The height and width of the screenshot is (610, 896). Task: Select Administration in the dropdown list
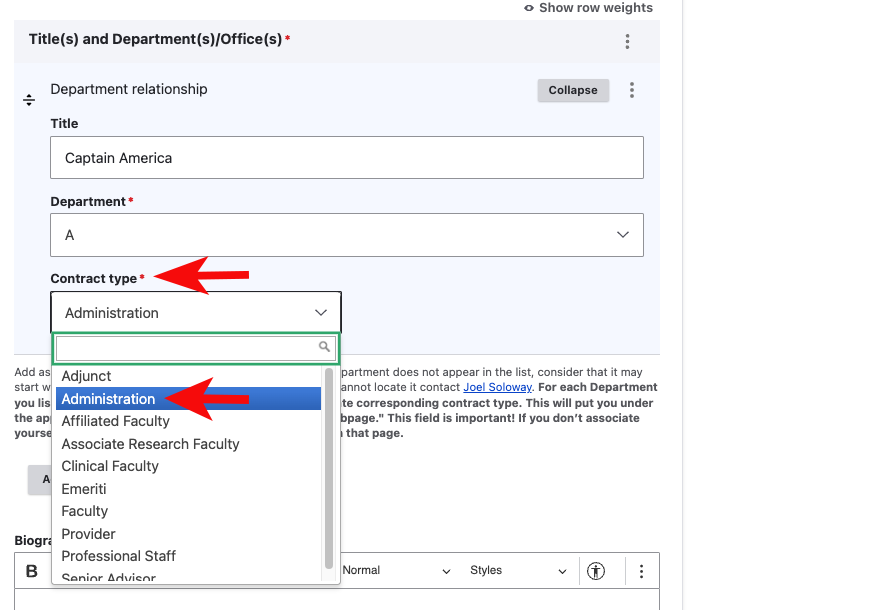tap(188, 399)
